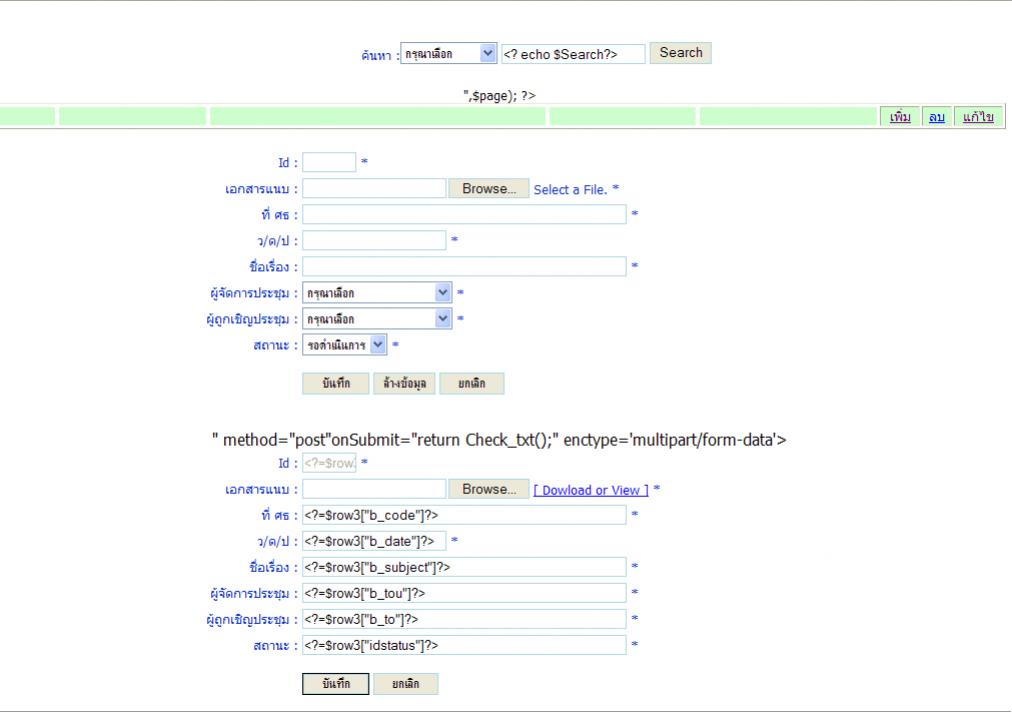Click the Id field in upper form
This screenshot has width=1012, height=712.
[329, 162]
